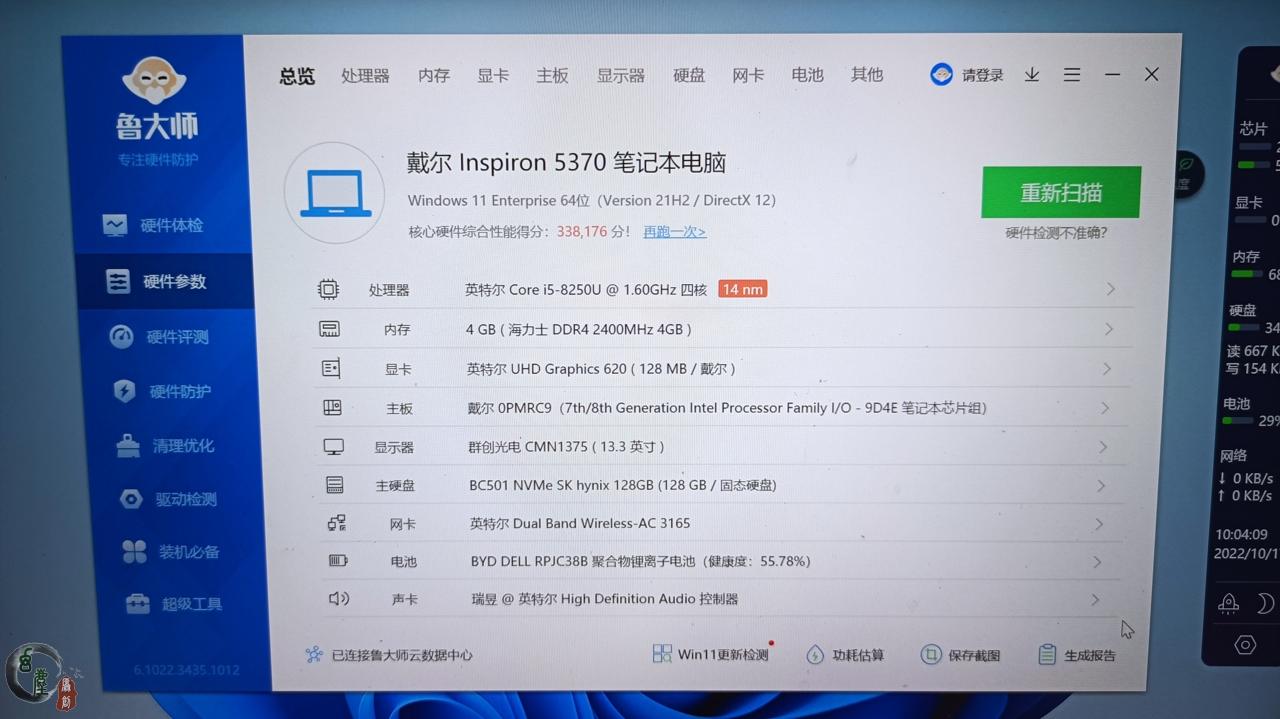The image size is (1280, 719).
Task: Open the hamburger menu at top right
Action: click(x=1072, y=74)
